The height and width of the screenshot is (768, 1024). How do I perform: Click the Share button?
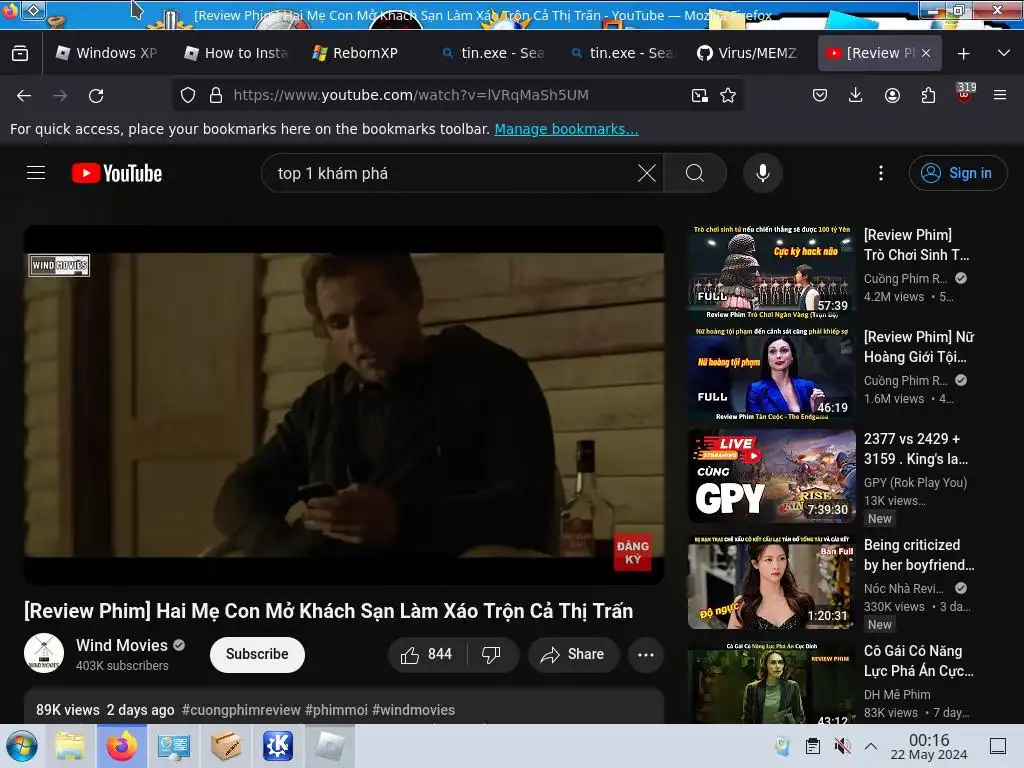[573, 654]
